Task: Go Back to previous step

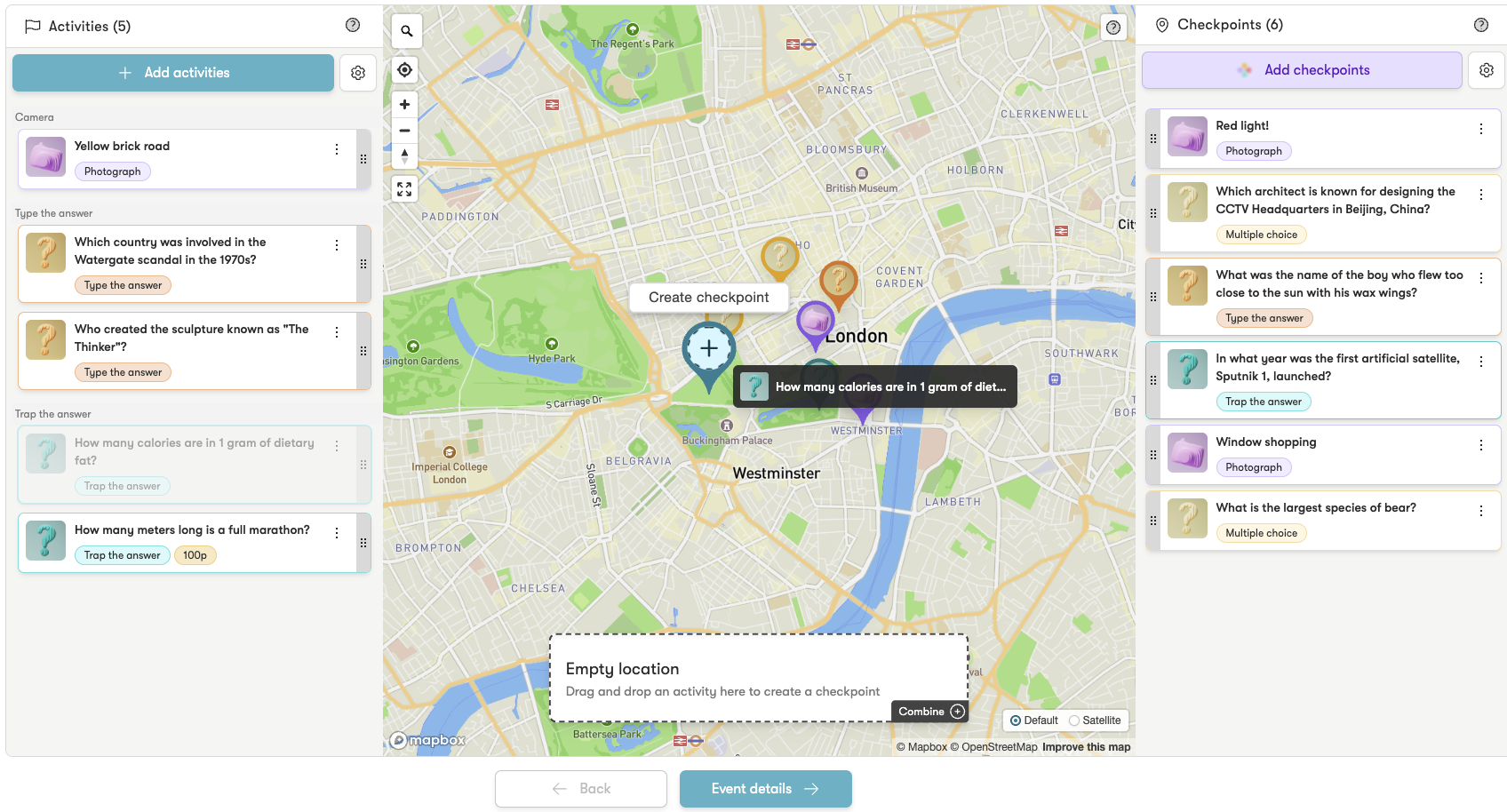Action: 581,789
